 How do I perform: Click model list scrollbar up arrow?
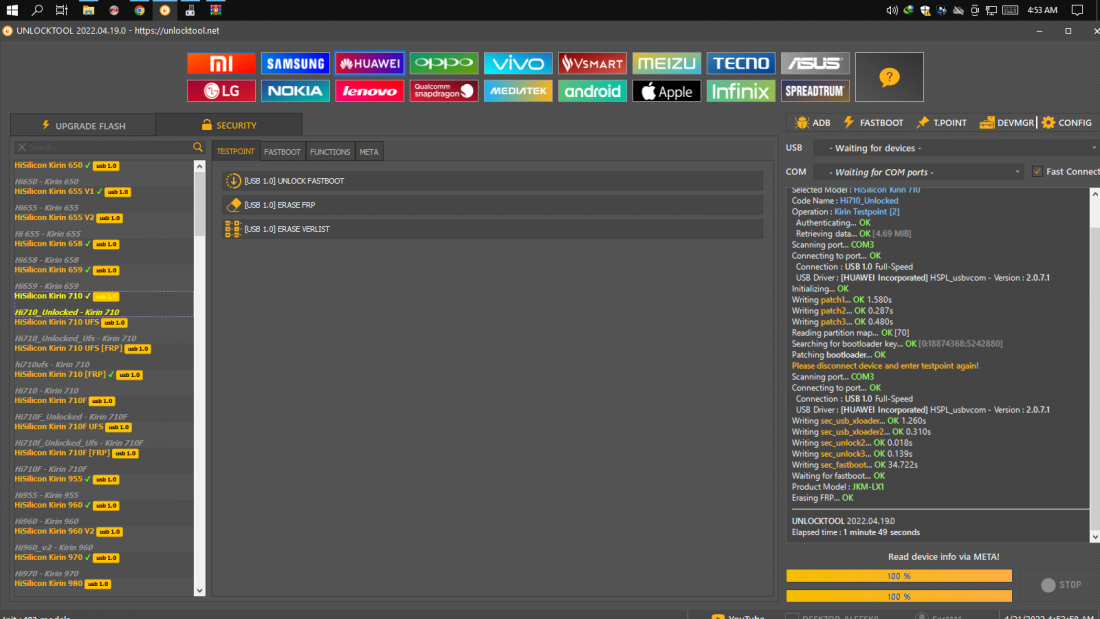(x=199, y=167)
